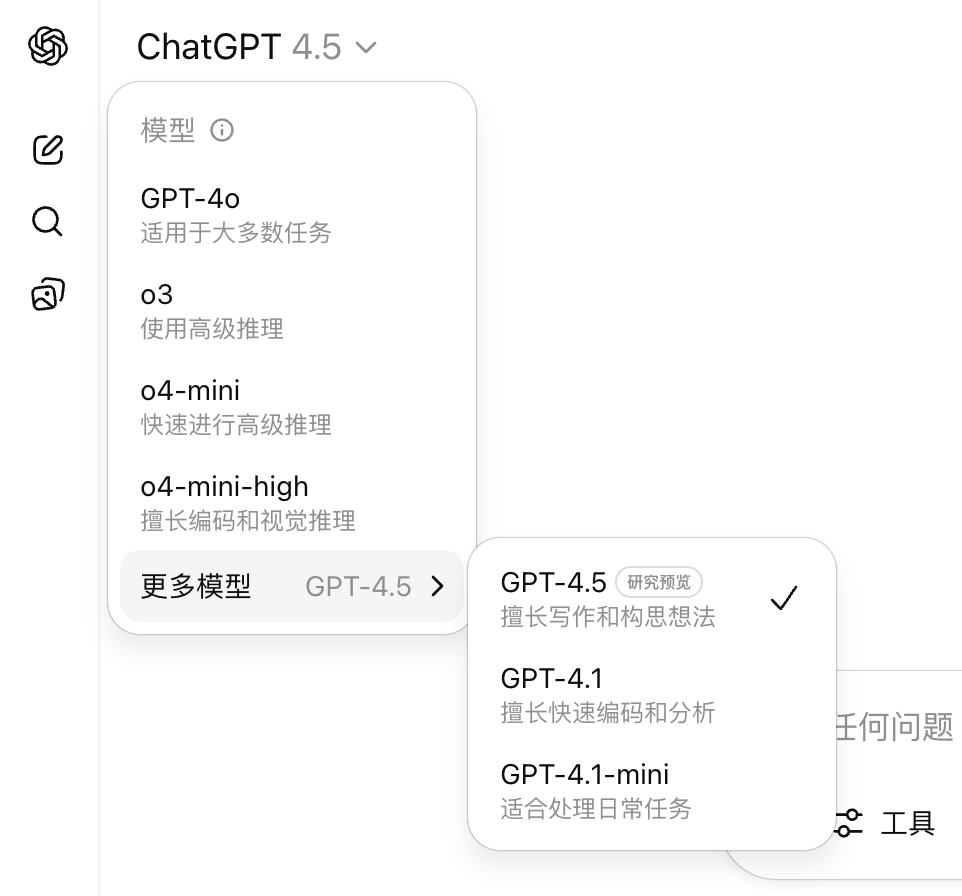Click the checkmark beside GPT-4.5
The width and height of the screenshot is (962, 896).
point(784,598)
